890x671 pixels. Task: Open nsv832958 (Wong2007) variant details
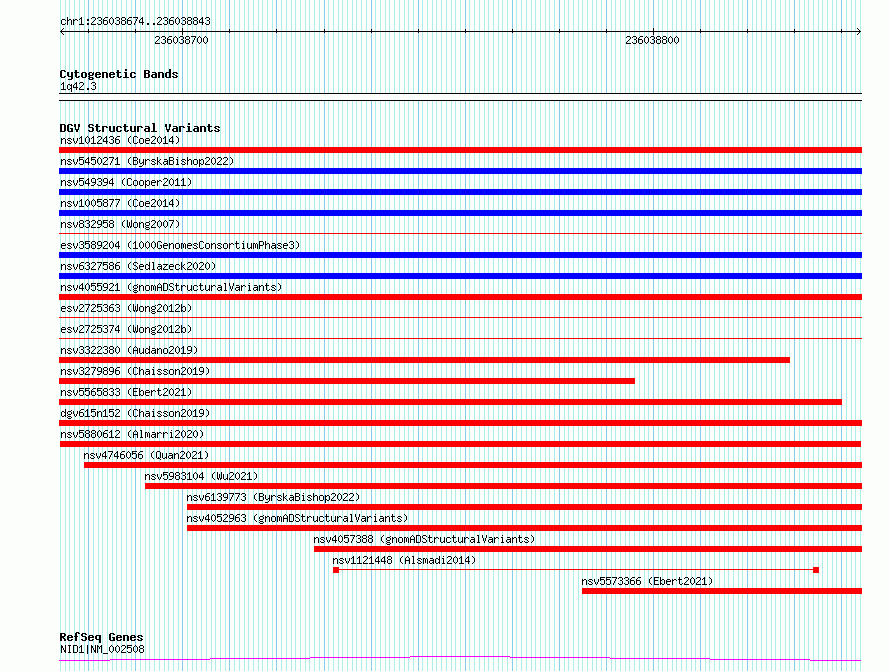tap(120, 224)
